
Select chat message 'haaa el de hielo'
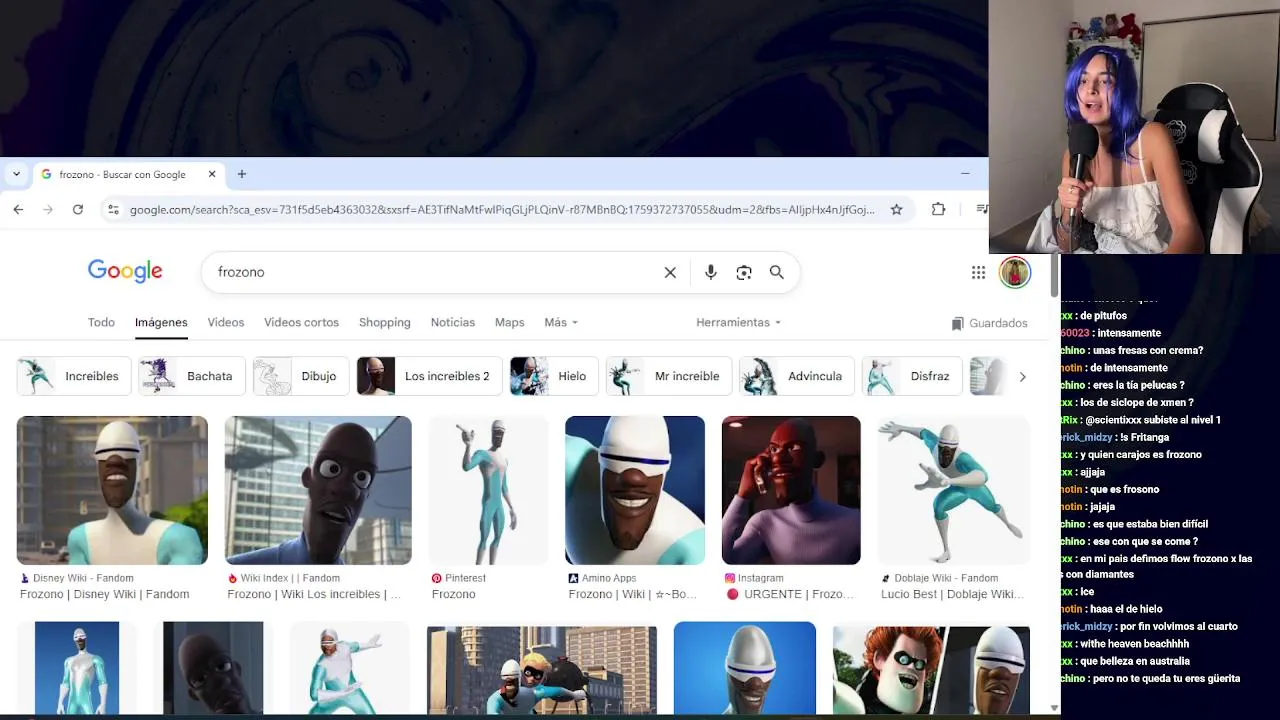point(1124,609)
